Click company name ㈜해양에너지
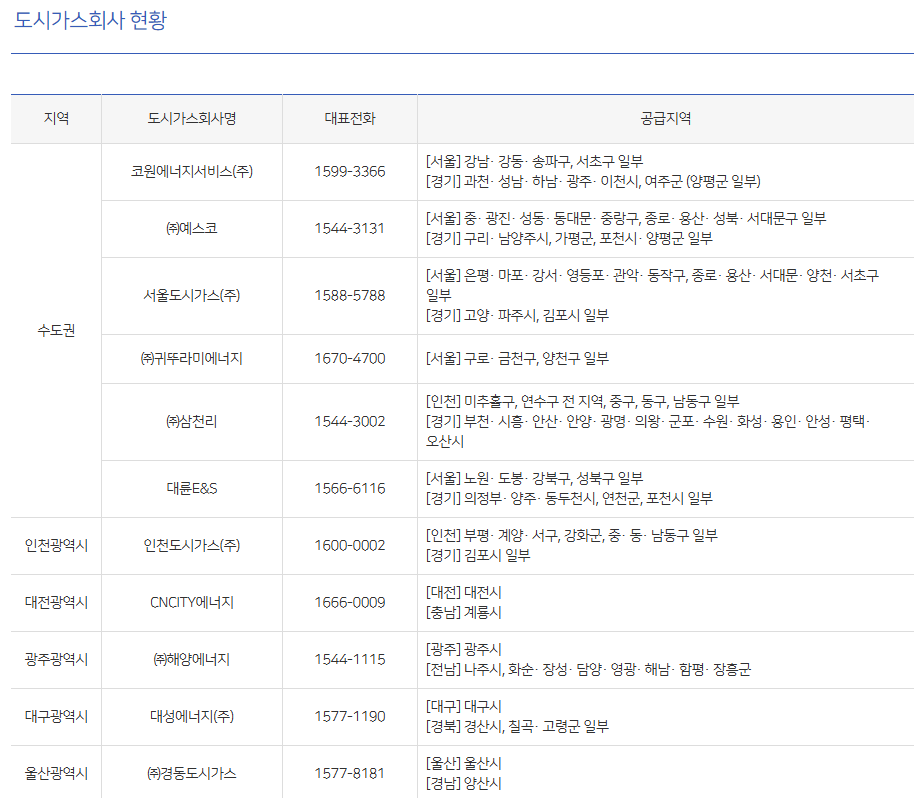The width and height of the screenshot is (918, 798). pos(191,659)
